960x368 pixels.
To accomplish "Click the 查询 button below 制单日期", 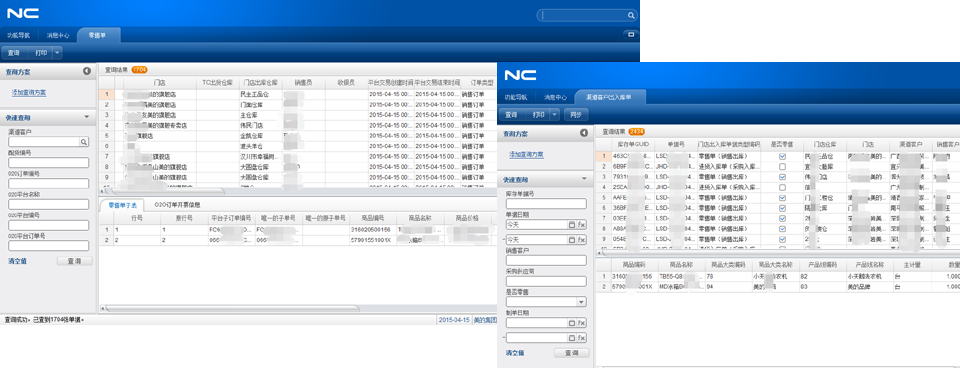I will pos(572,353).
